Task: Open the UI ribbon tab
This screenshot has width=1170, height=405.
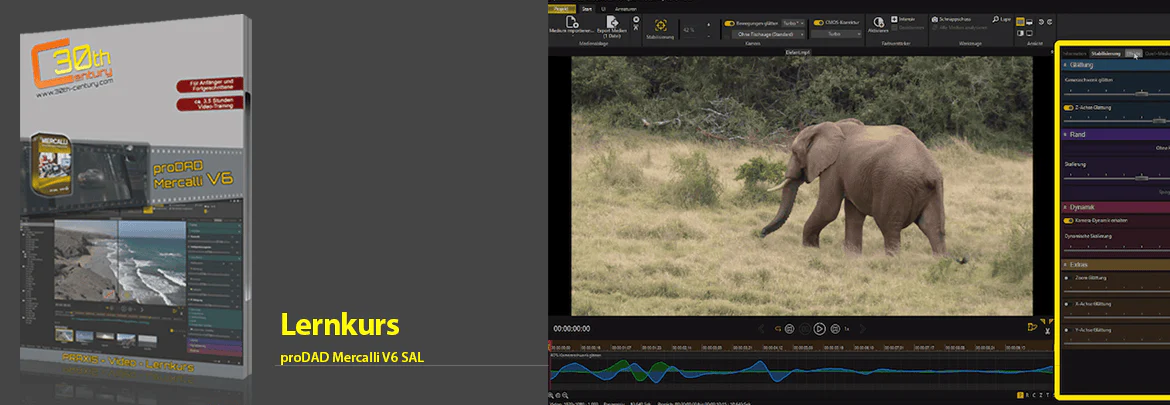Action: click(x=604, y=9)
